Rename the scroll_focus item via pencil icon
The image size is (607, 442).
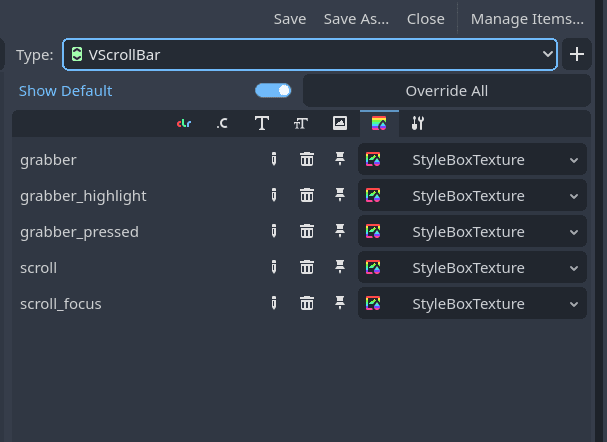274,303
